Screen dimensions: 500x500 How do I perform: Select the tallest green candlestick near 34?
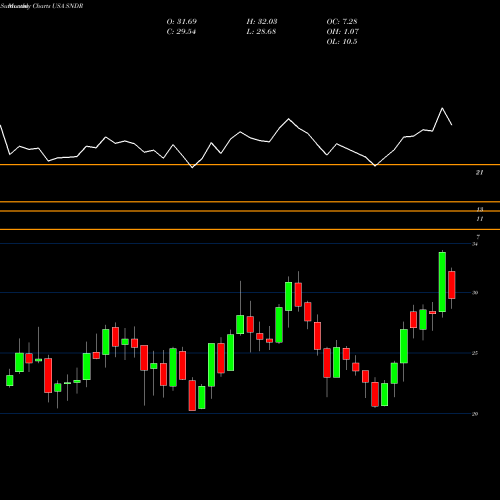(x=442, y=282)
